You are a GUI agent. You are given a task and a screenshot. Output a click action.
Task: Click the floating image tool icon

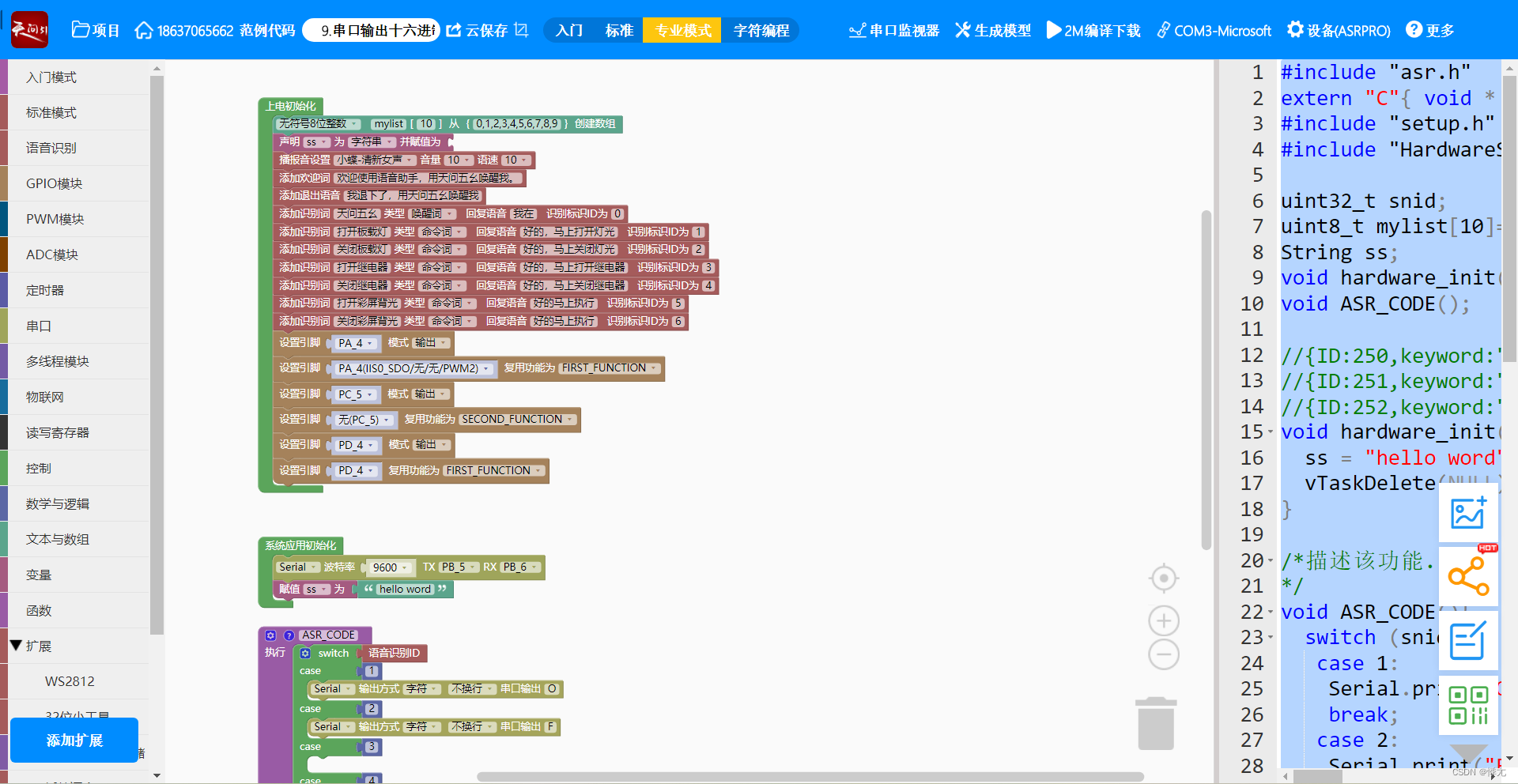pyautogui.click(x=1468, y=513)
